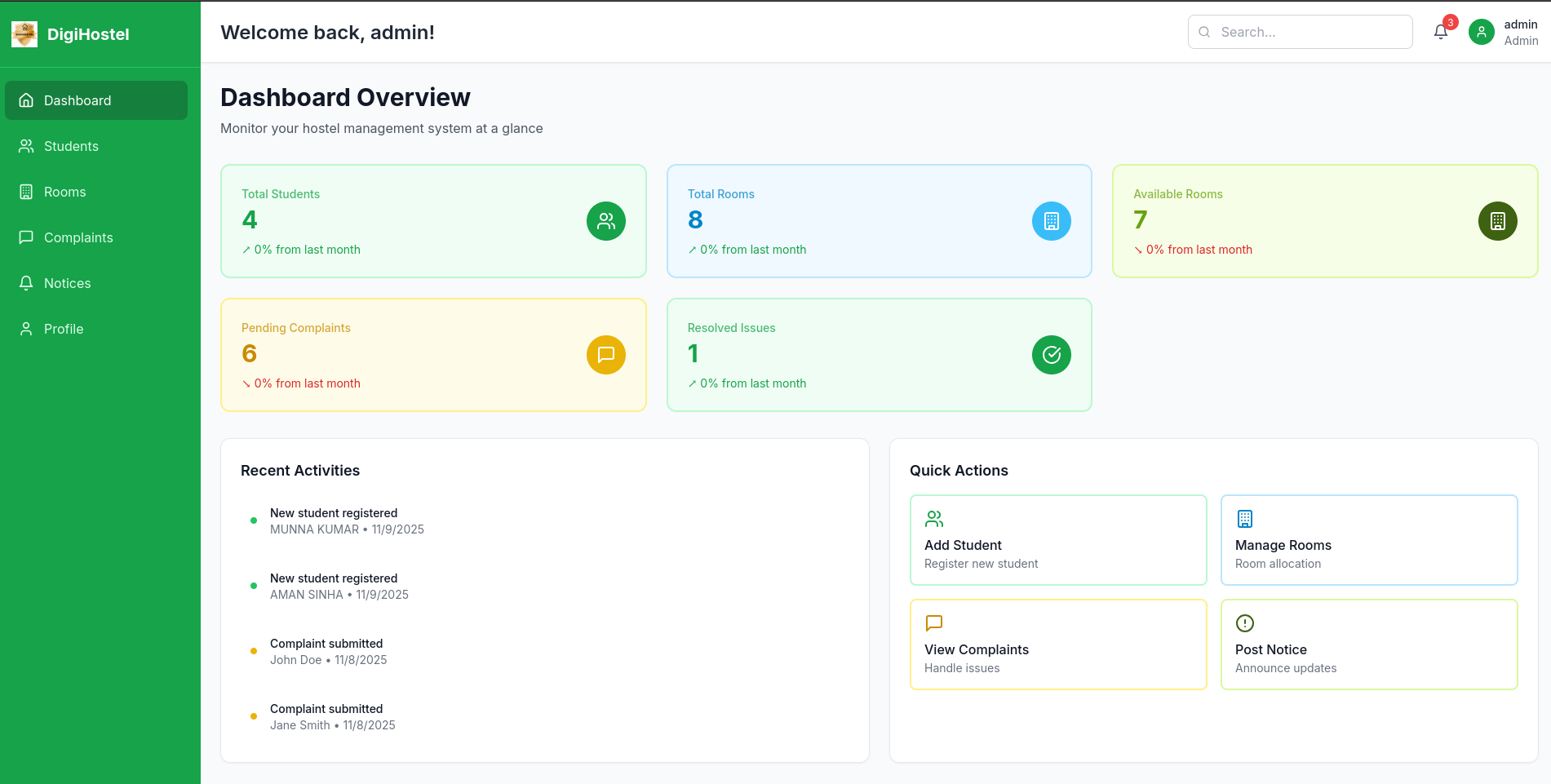Screen dimensions: 1551x784
Task: Click the View Complaints quick action
Action: tap(1058, 644)
